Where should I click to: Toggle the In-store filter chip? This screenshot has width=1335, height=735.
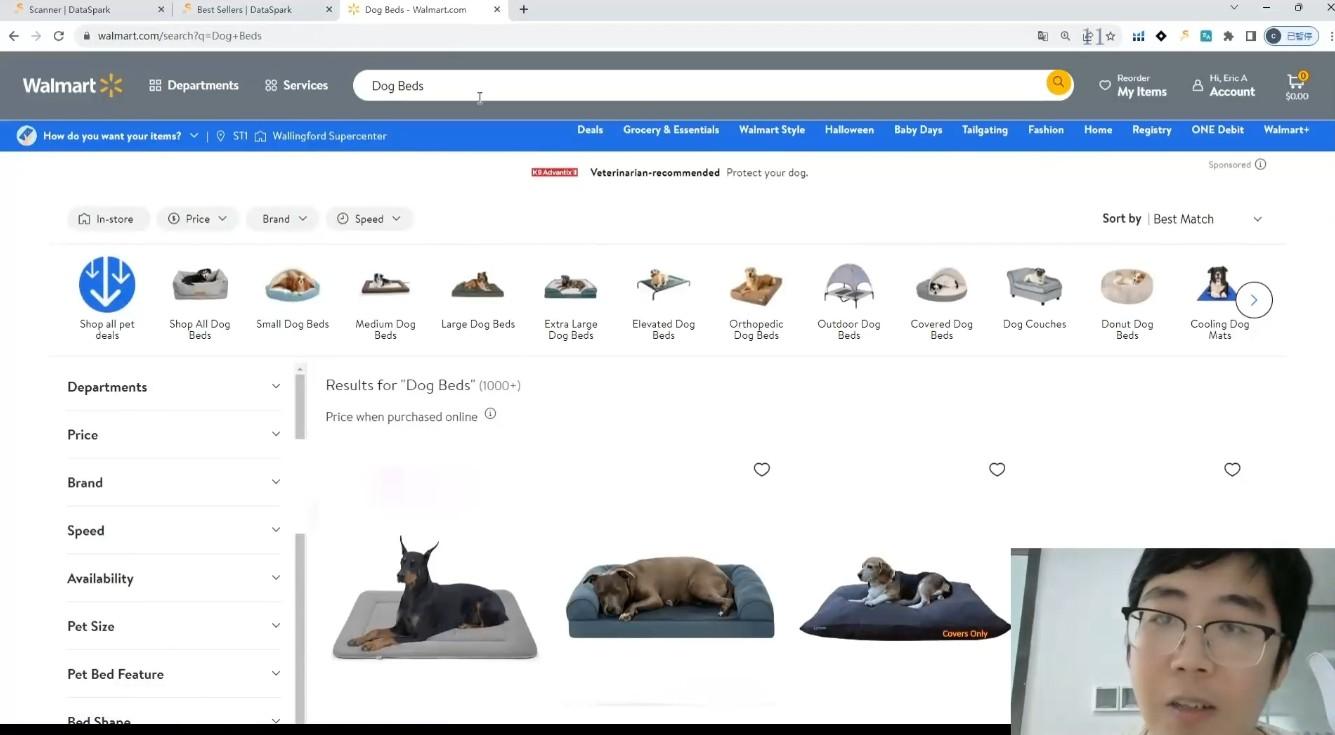pos(106,219)
